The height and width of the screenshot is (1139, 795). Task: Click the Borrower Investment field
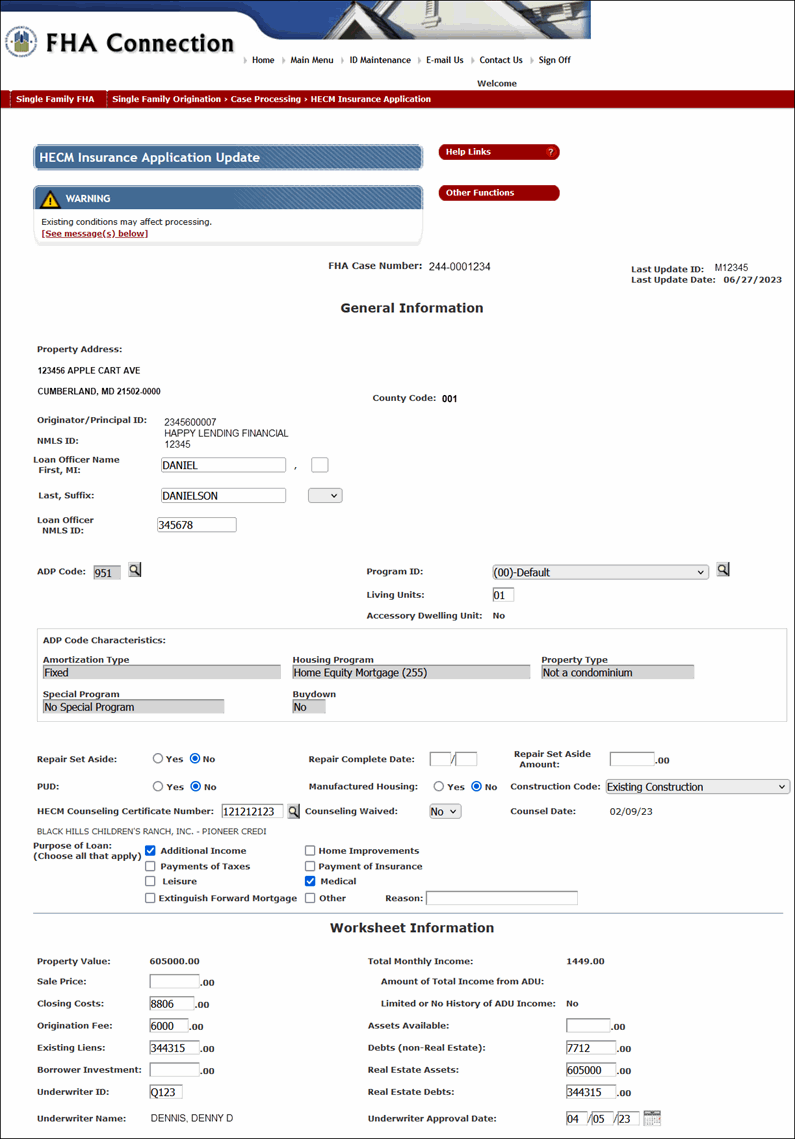point(174,1070)
